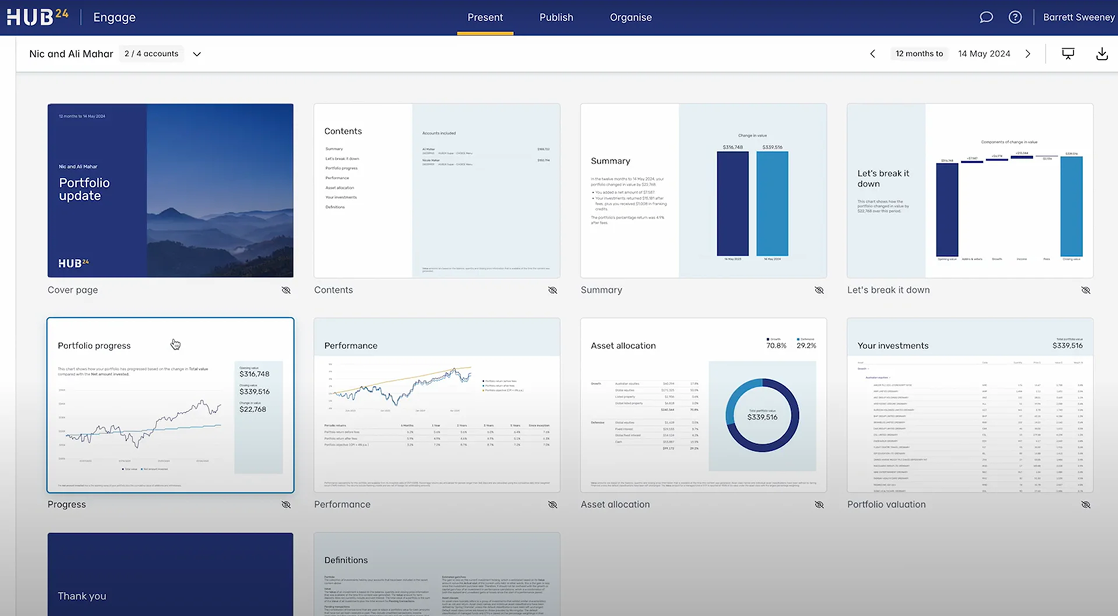The image size is (1118, 616).
Task: Open the 14 May 2024 date picker
Action: 983,54
